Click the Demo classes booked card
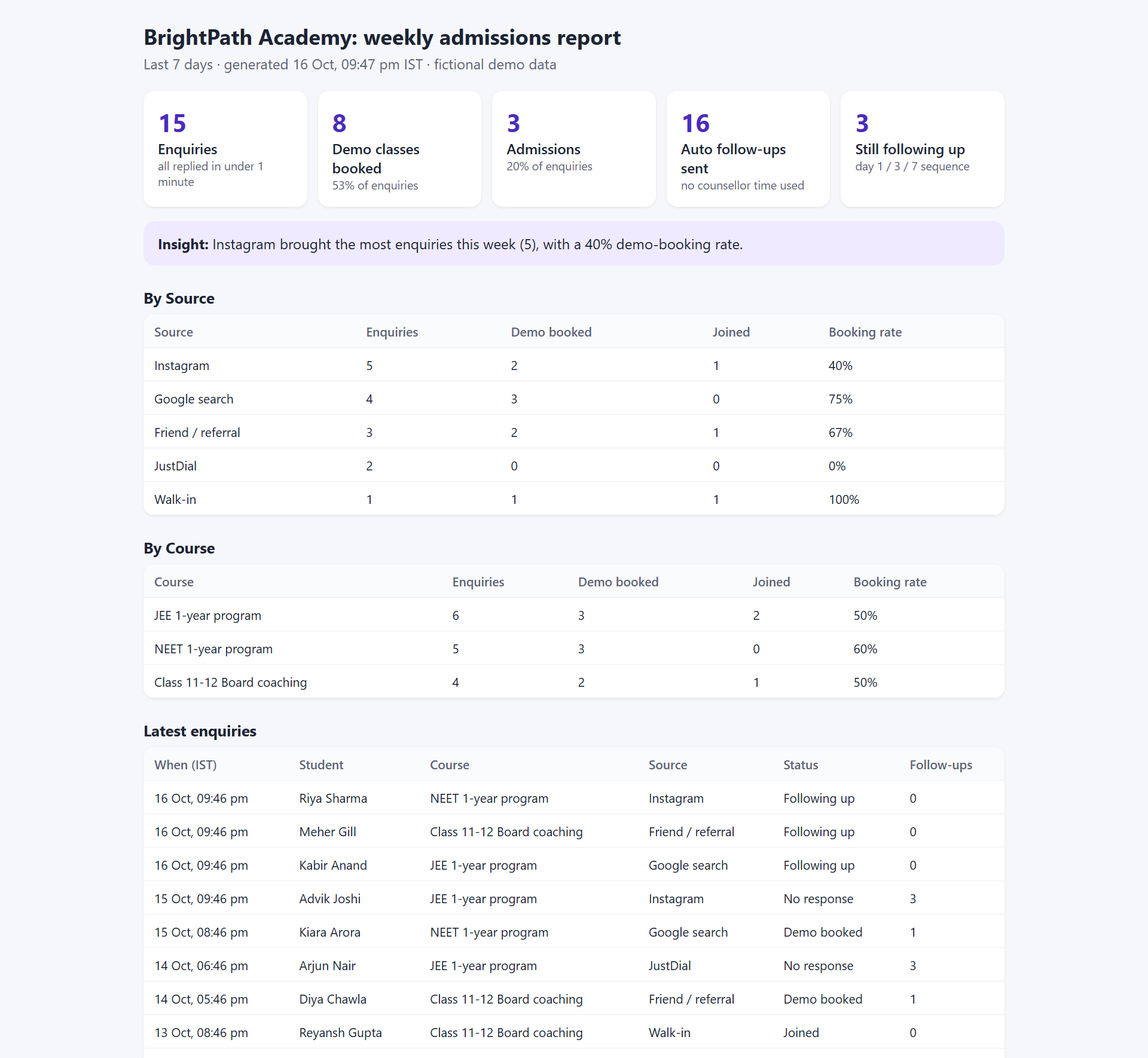The image size is (1148, 1058). (399, 149)
